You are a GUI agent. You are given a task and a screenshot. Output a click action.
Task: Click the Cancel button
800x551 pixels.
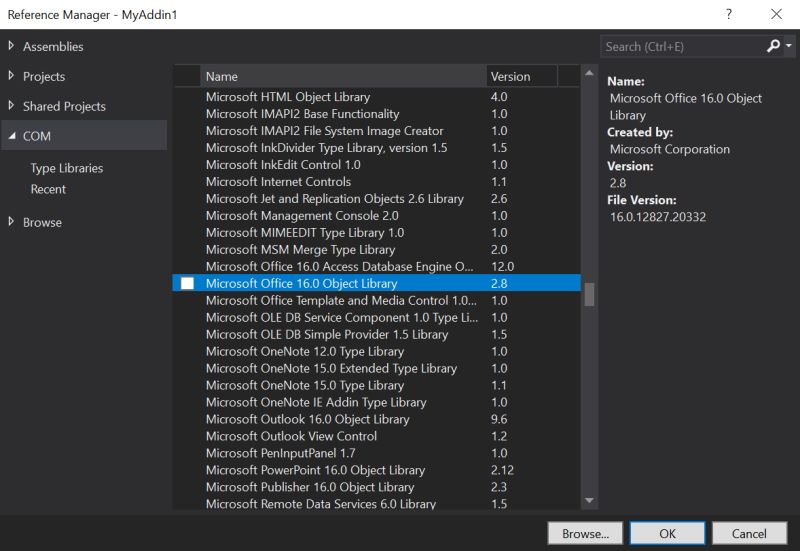749,533
